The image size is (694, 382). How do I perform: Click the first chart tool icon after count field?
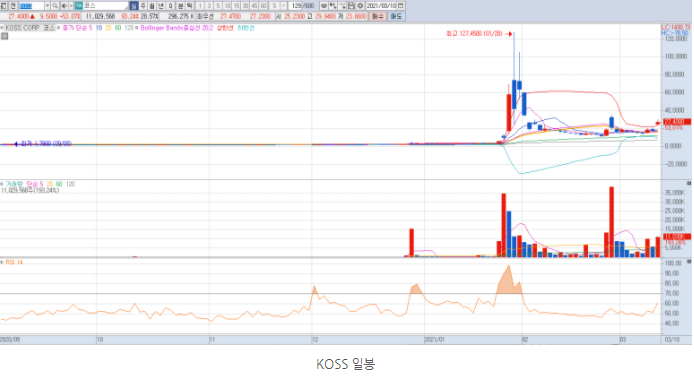tap(324, 6)
